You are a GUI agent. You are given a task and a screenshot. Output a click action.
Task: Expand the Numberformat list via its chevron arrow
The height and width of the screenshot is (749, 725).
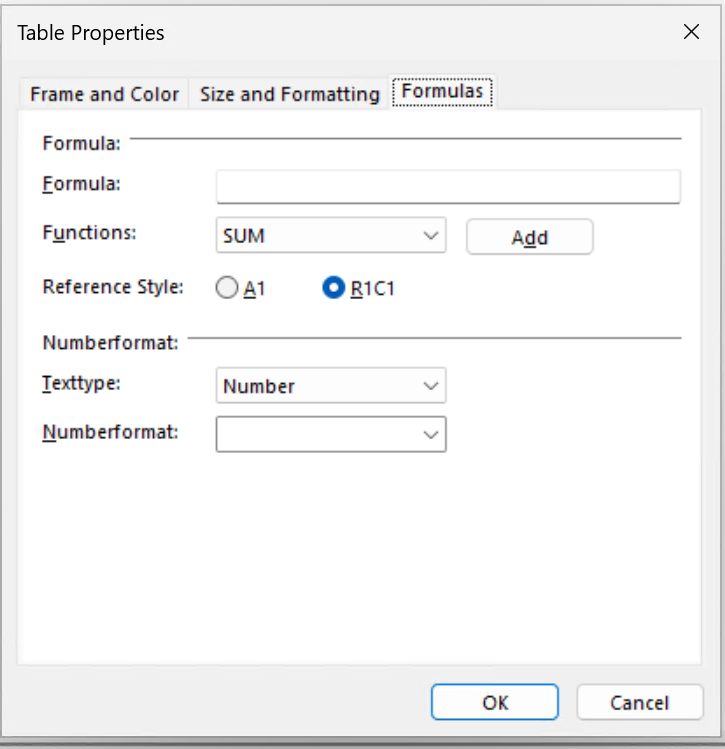(x=432, y=434)
